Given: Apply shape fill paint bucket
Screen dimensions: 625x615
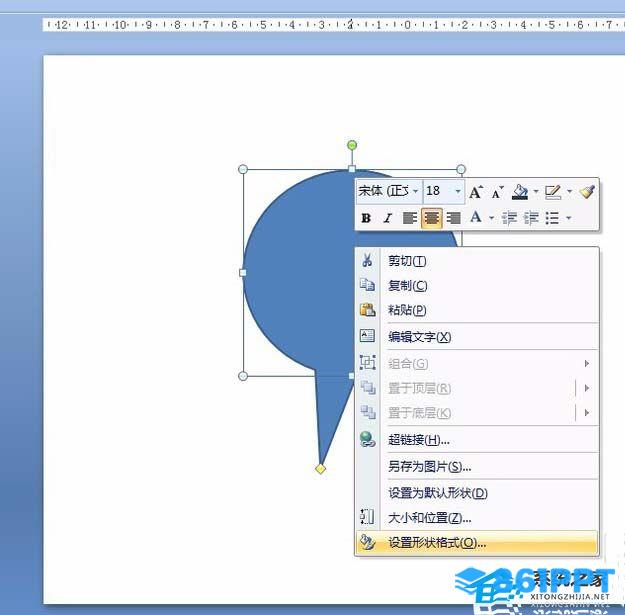Looking at the screenshot, I should (521, 192).
